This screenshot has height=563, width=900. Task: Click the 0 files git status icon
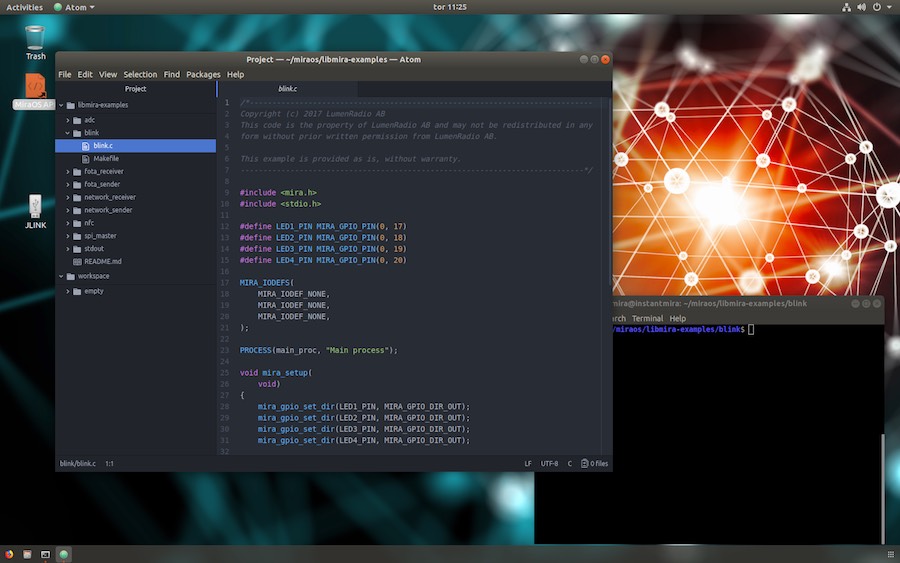[584, 463]
